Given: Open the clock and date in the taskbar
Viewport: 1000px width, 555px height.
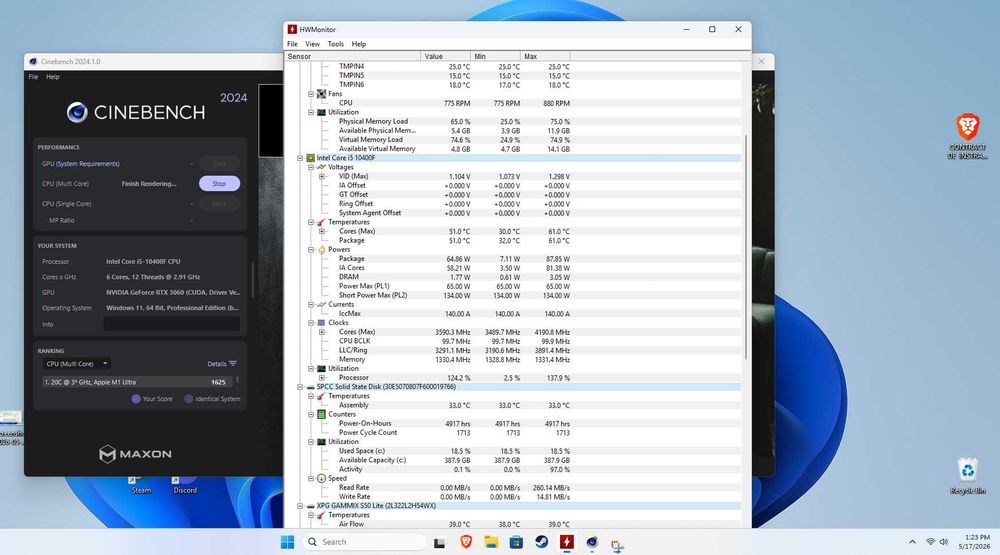Looking at the screenshot, I should [974, 542].
